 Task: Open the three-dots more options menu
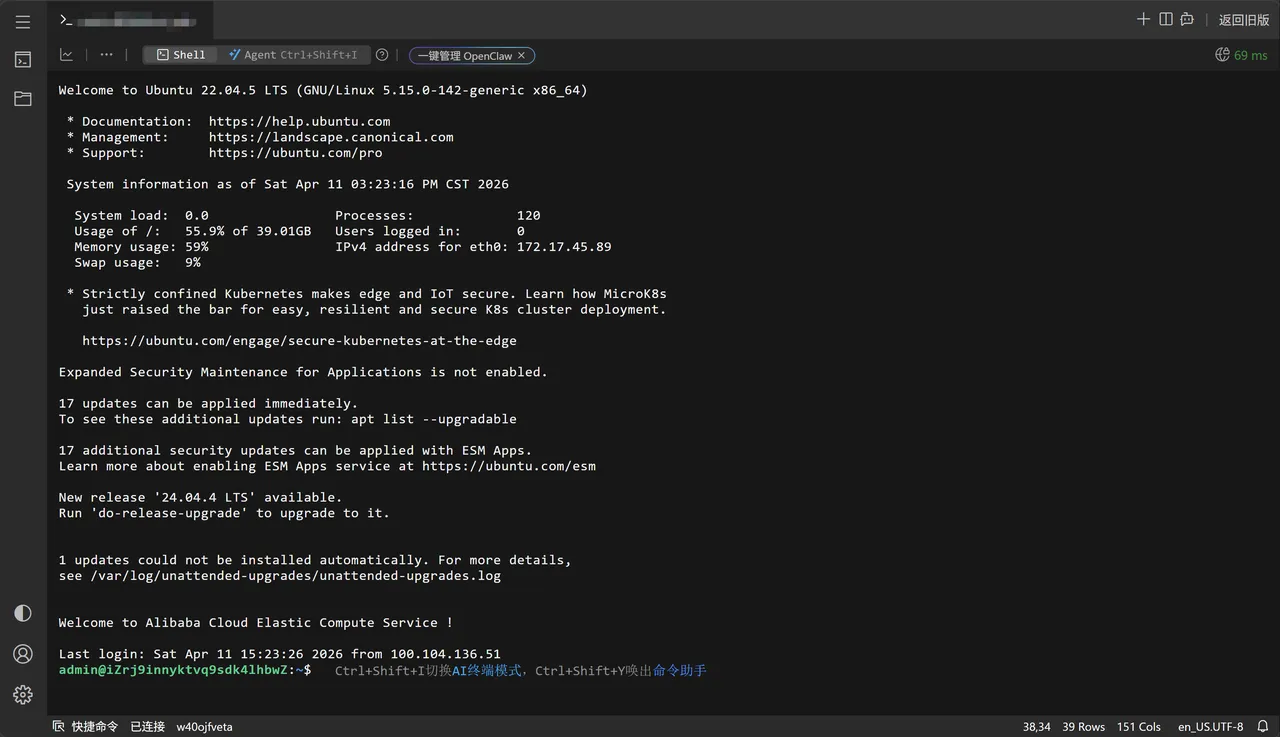pos(107,55)
